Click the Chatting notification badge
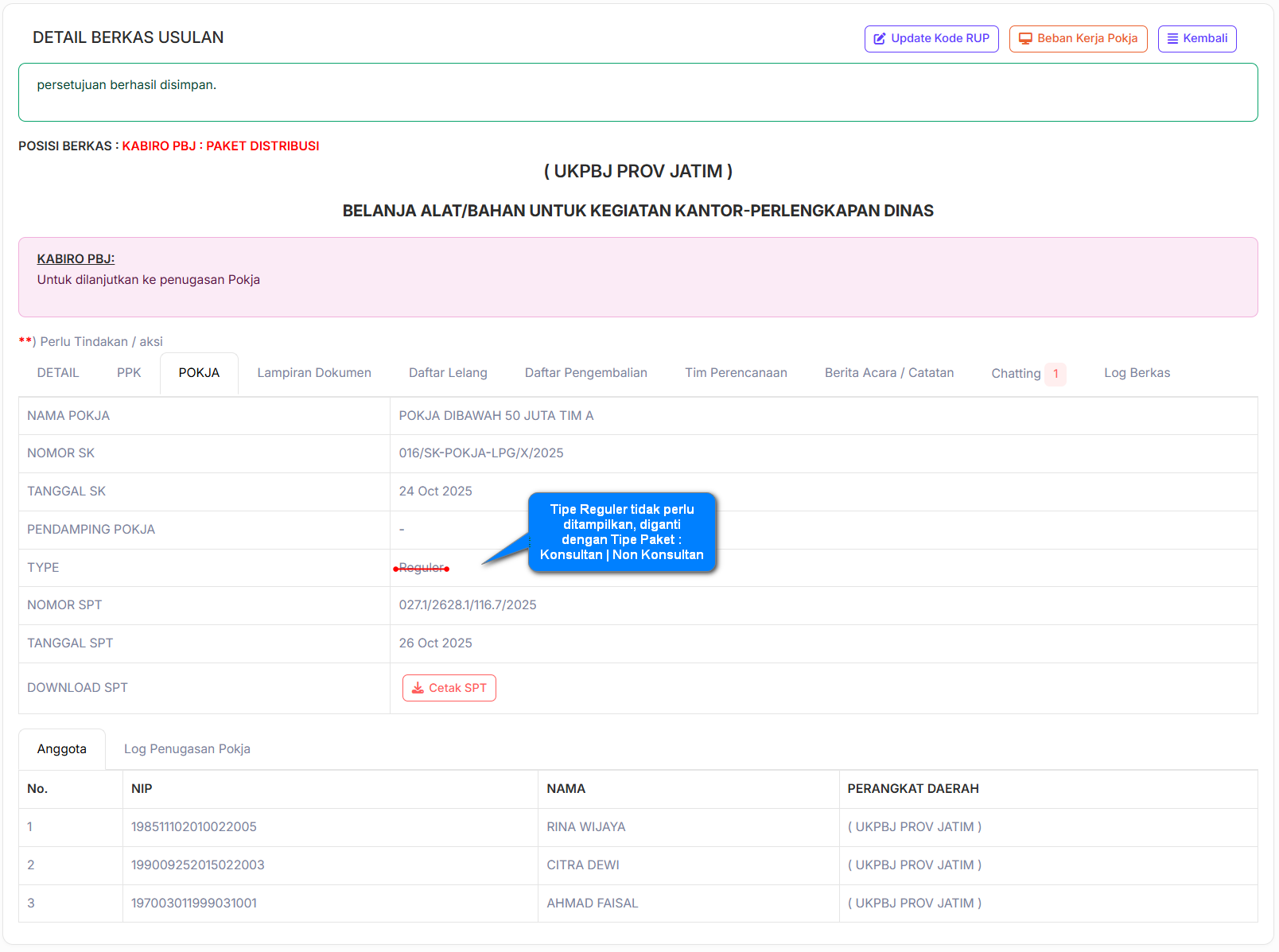 (1055, 374)
